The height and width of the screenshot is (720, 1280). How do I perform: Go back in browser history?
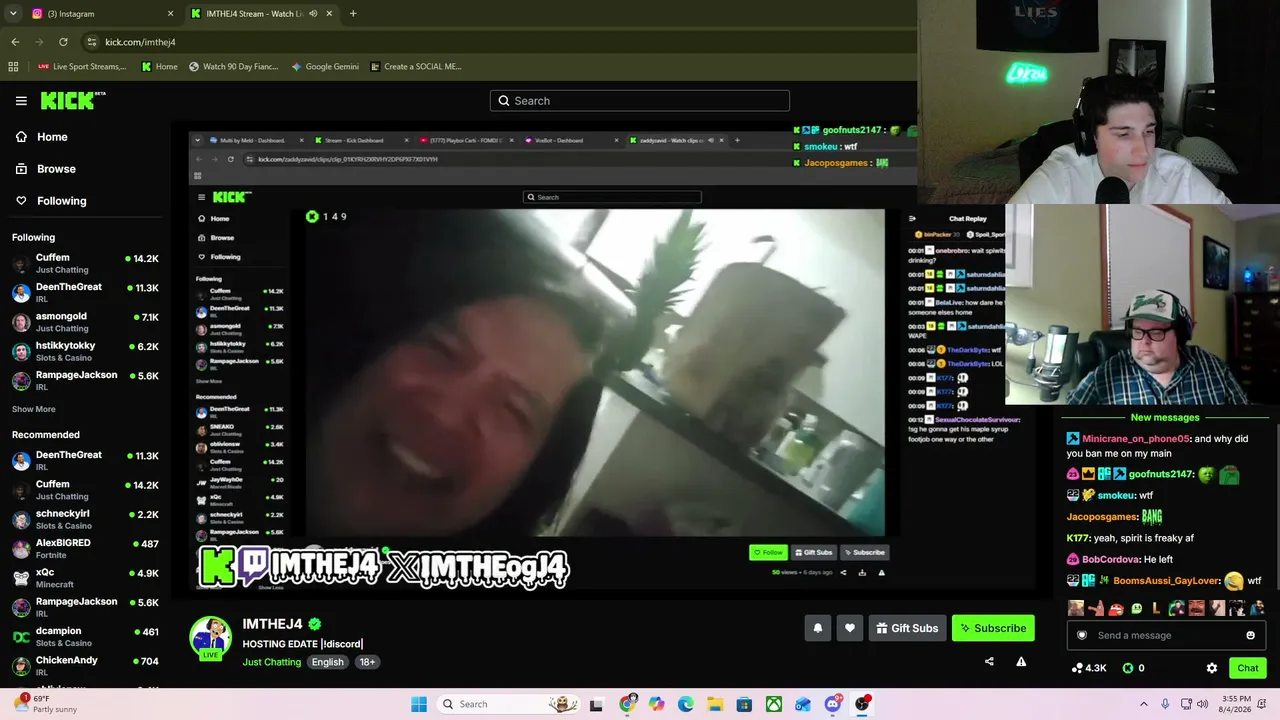point(15,42)
